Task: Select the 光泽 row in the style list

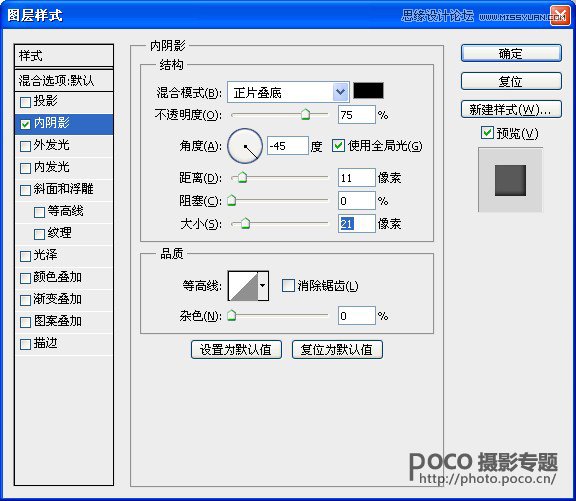Action: (x=64, y=256)
